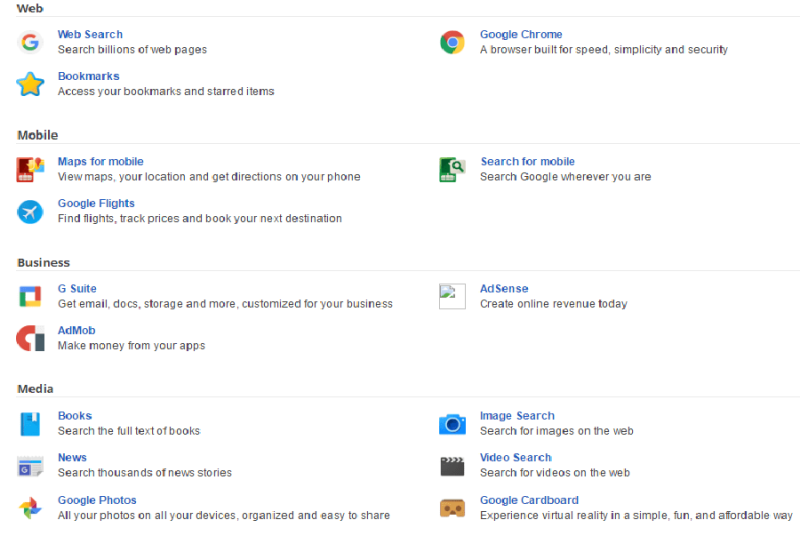
Task: Click 'Search thousands of news stories' text
Action: (x=145, y=473)
